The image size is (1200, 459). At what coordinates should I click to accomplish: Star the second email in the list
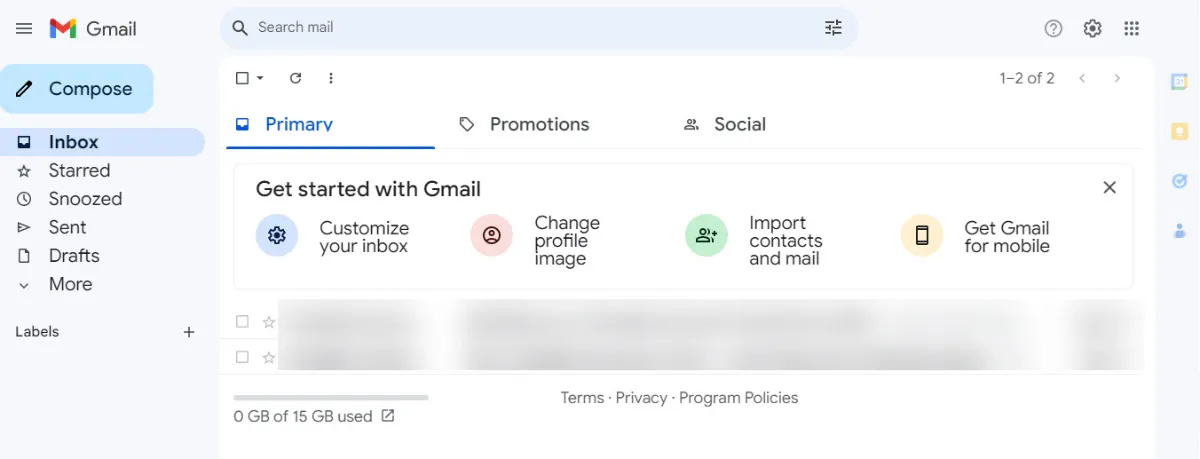click(x=268, y=357)
